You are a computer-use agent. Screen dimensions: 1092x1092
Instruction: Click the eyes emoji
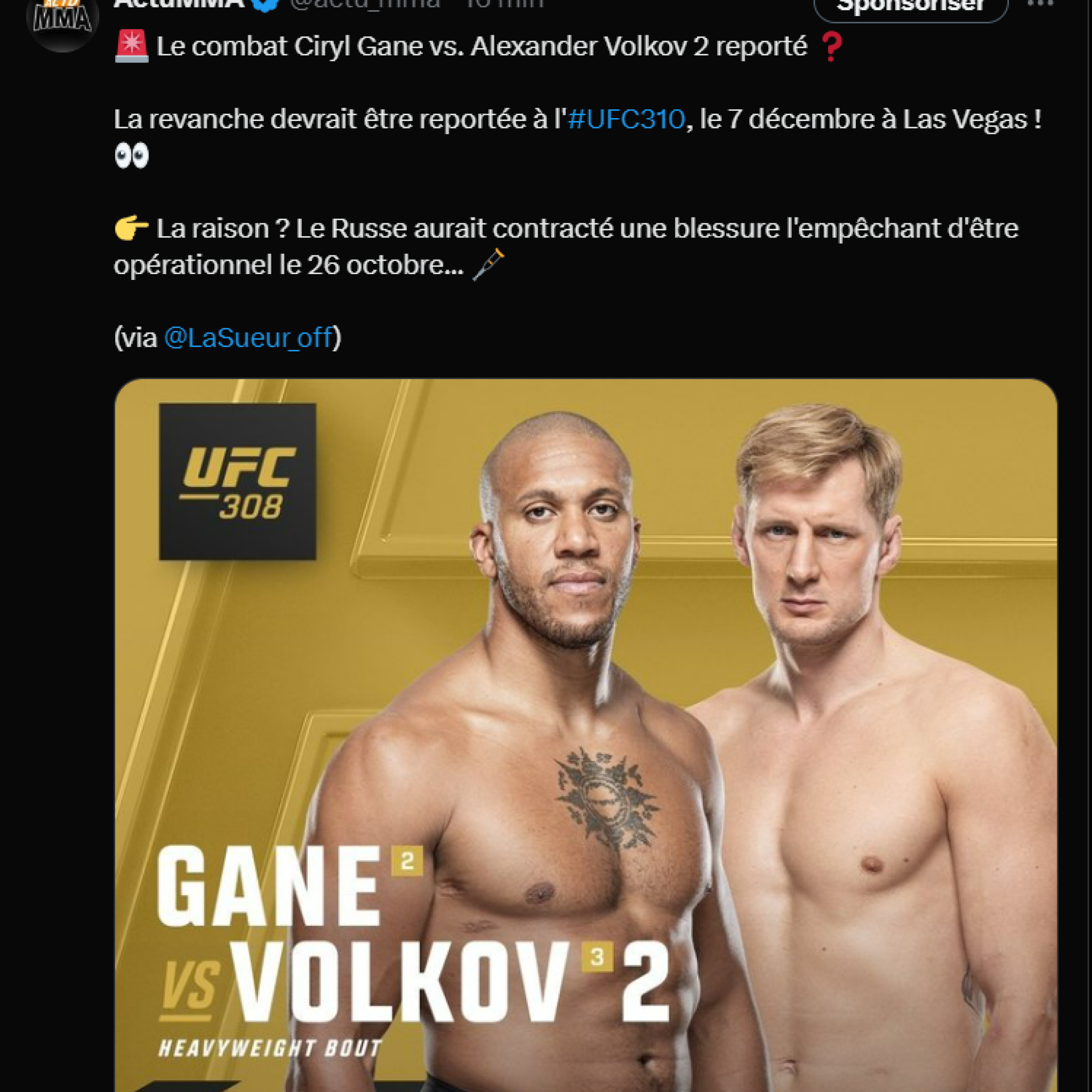[131, 156]
